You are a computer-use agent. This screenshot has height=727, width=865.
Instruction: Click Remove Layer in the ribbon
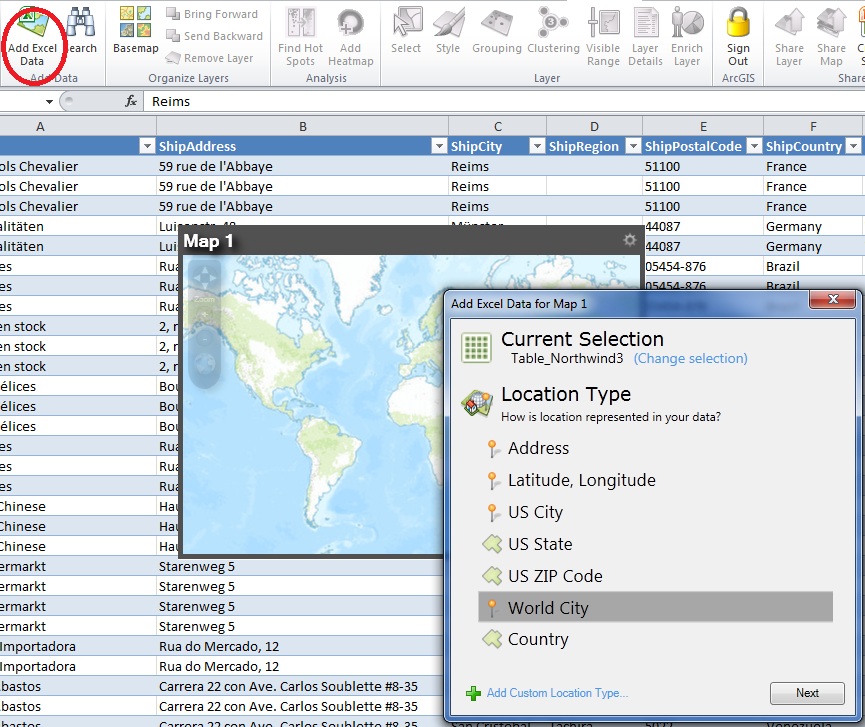[x=212, y=58]
